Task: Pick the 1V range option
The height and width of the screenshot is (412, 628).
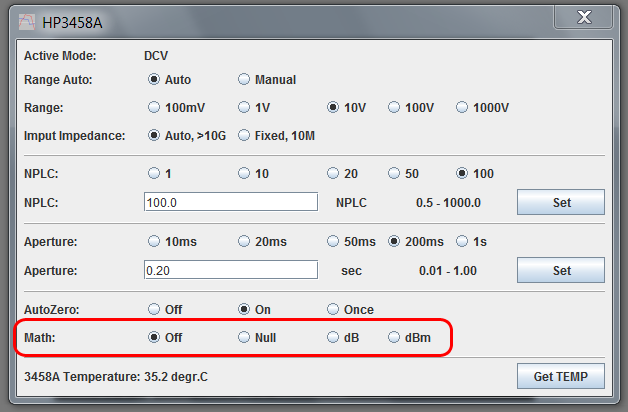Action: pyautogui.click(x=244, y=107)
